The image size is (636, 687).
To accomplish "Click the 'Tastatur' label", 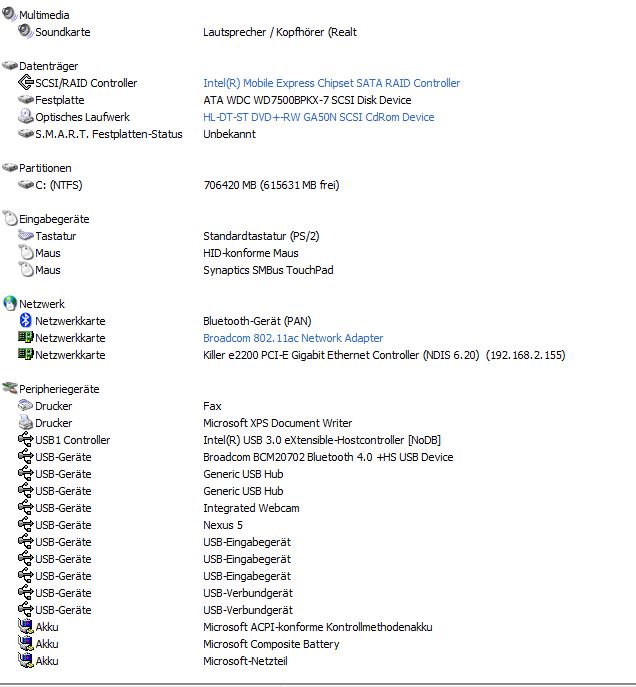I will tap(56, 236).
